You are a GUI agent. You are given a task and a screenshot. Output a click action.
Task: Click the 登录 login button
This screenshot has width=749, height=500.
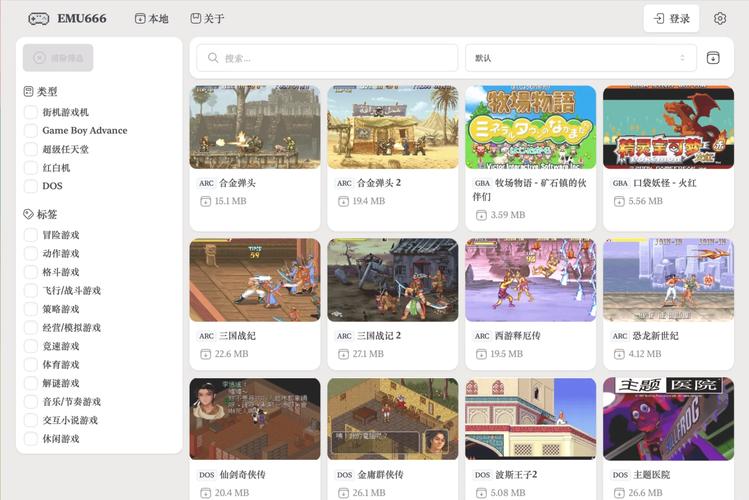tap(671, 19)
